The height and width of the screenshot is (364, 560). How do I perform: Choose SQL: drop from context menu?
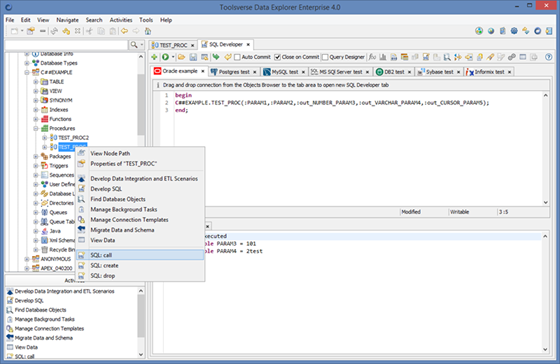pos(102,276)
